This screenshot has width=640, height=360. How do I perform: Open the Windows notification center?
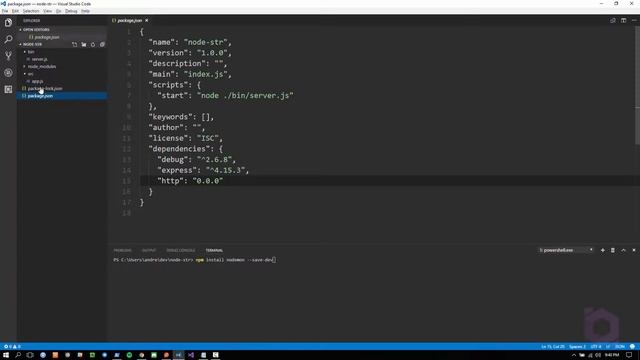[x=629, y=355]
